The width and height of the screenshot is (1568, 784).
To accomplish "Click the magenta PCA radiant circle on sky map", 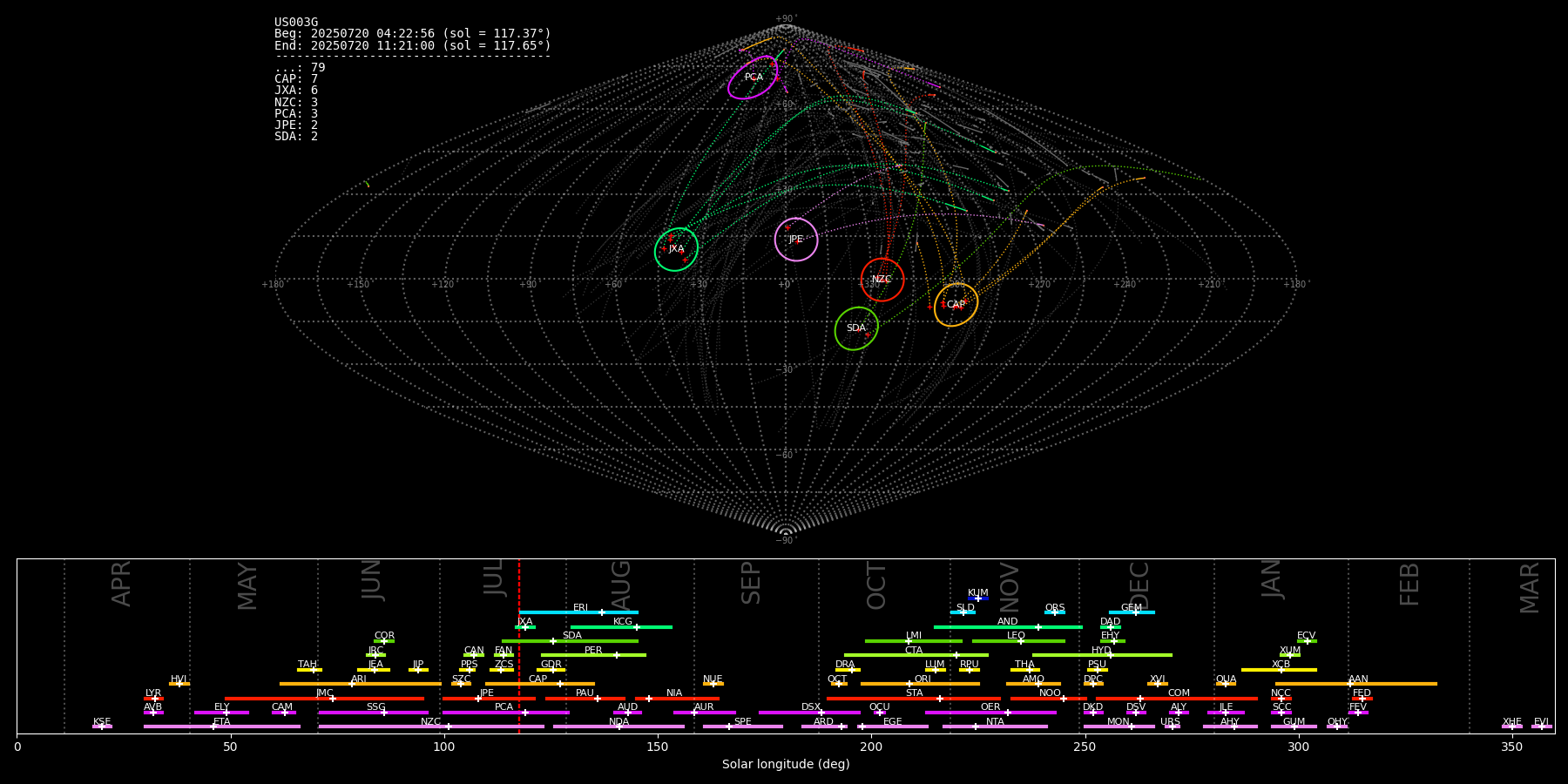I will [x=753, y=78].
